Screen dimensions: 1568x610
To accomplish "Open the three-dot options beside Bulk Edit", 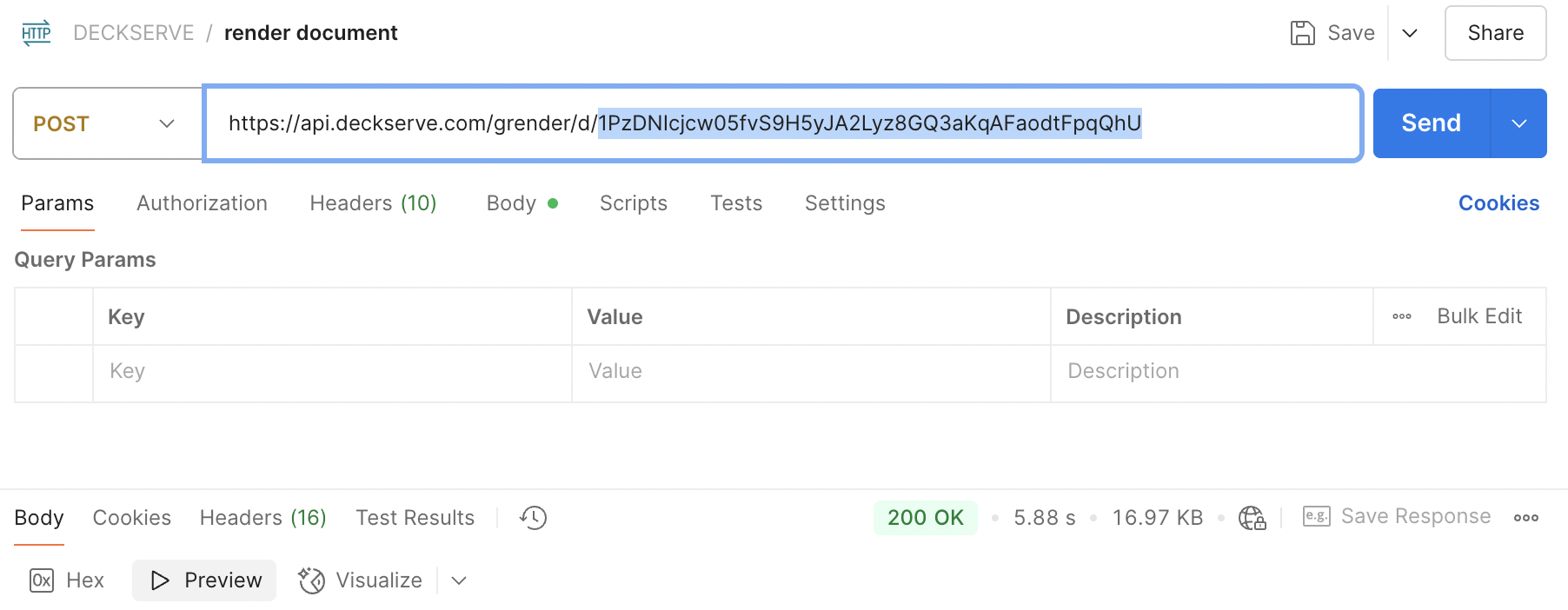I will (1402, 316).
